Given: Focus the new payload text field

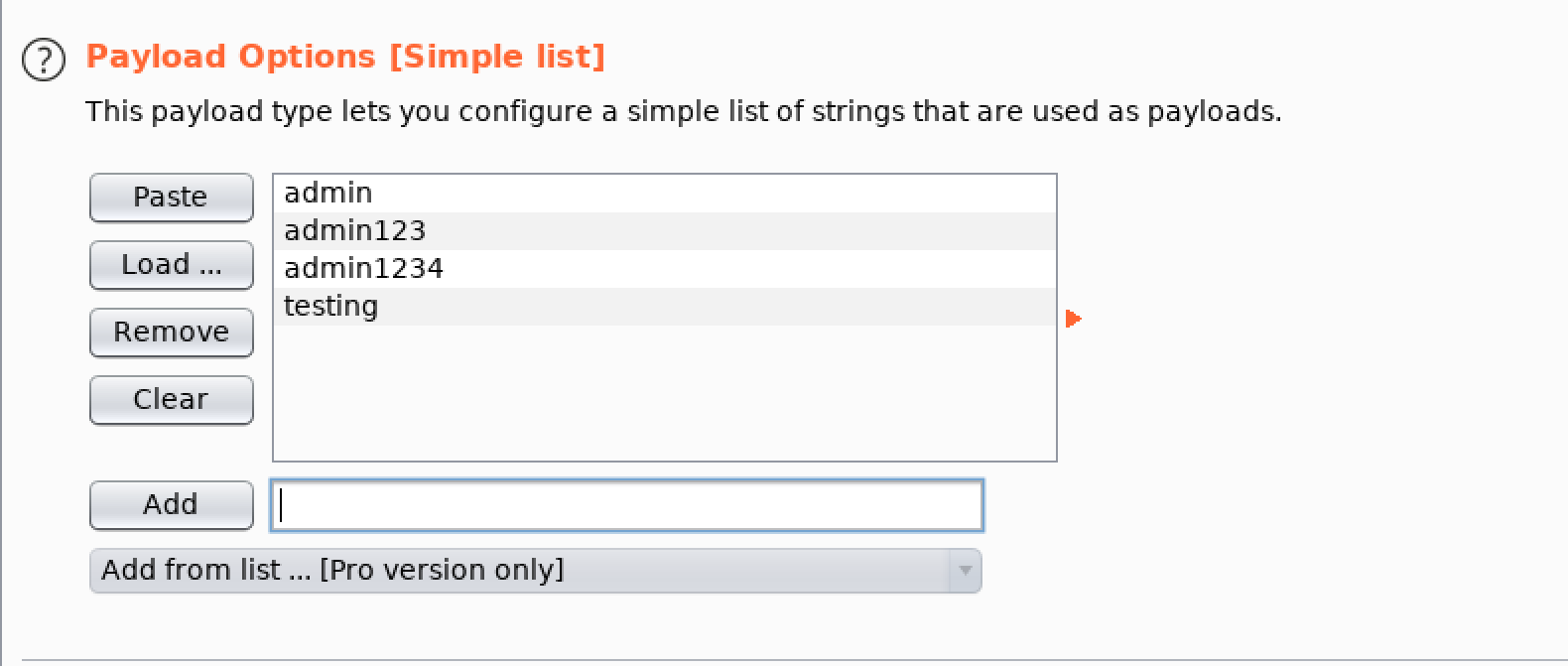Looking at the screenshot, I should 627,505.
